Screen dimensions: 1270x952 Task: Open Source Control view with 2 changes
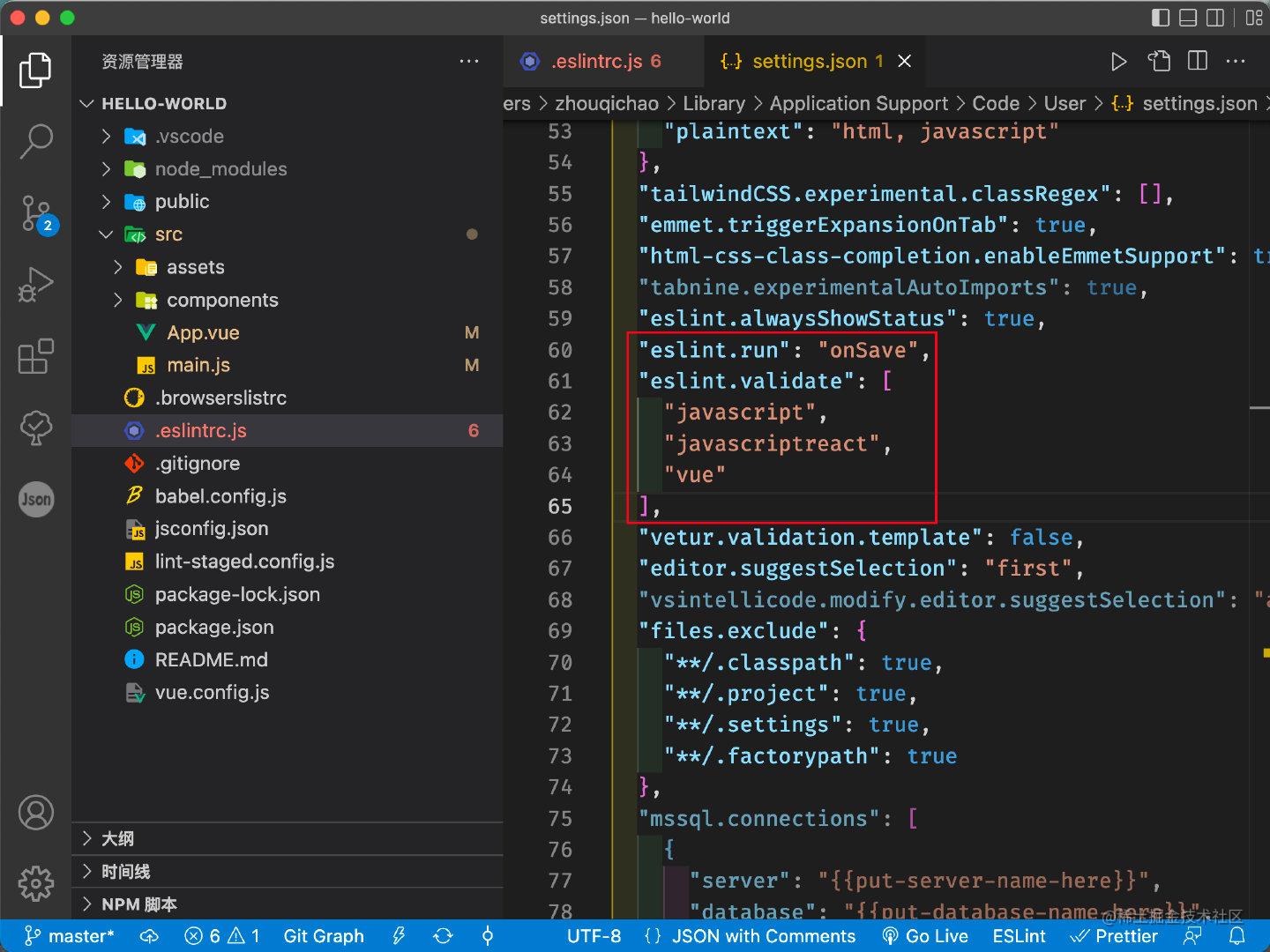point(35,213)
